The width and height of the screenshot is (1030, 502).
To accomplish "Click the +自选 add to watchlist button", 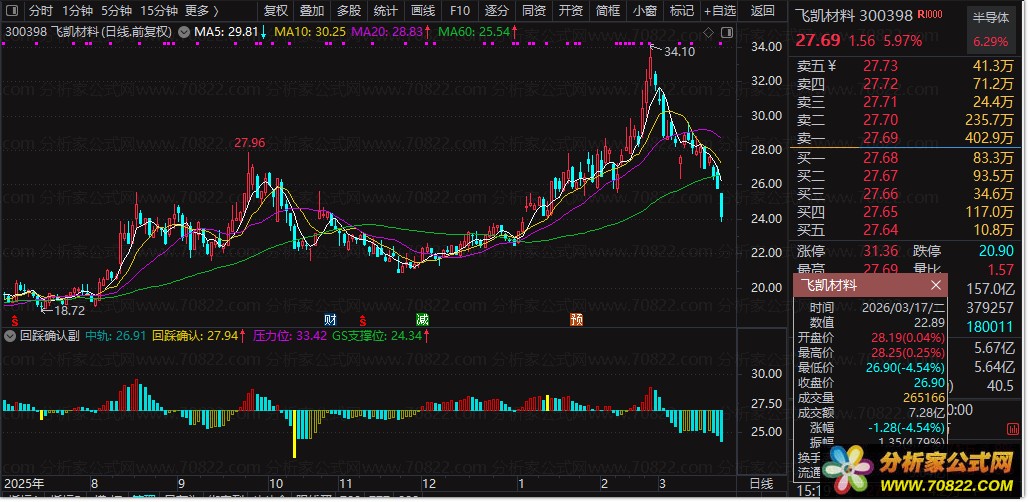I will pos(719,11).
